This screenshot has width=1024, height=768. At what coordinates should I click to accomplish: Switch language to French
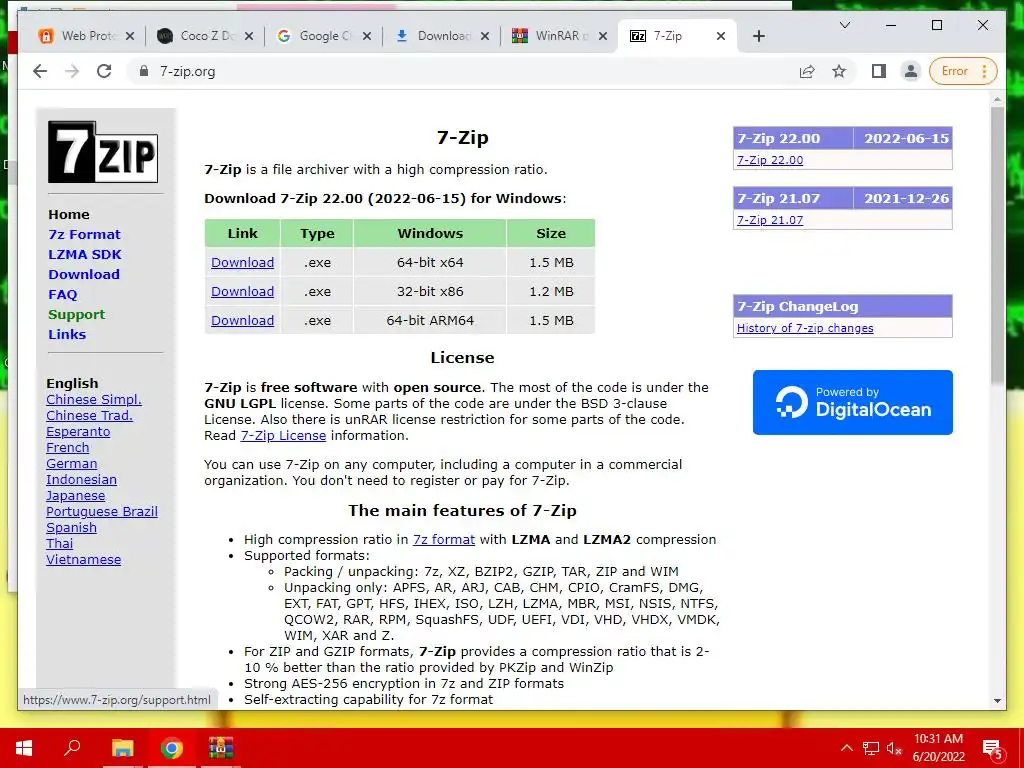[x=67, y=447]
